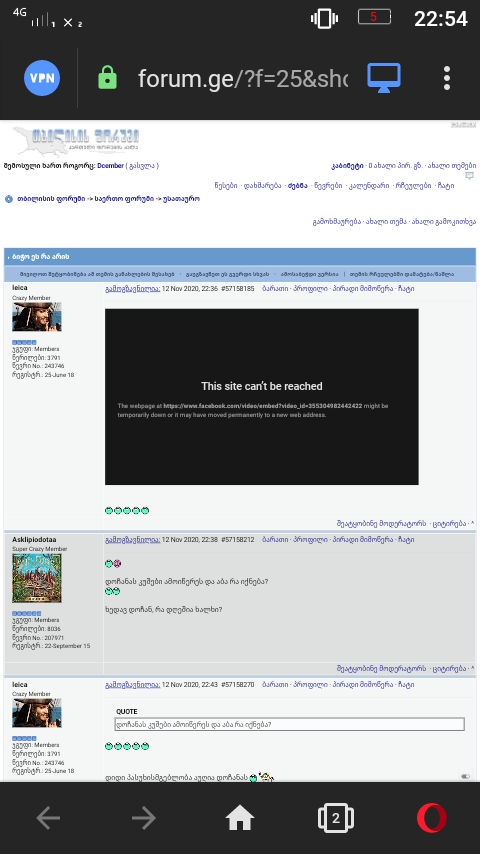Click the post number #57158185

point(238,289)
